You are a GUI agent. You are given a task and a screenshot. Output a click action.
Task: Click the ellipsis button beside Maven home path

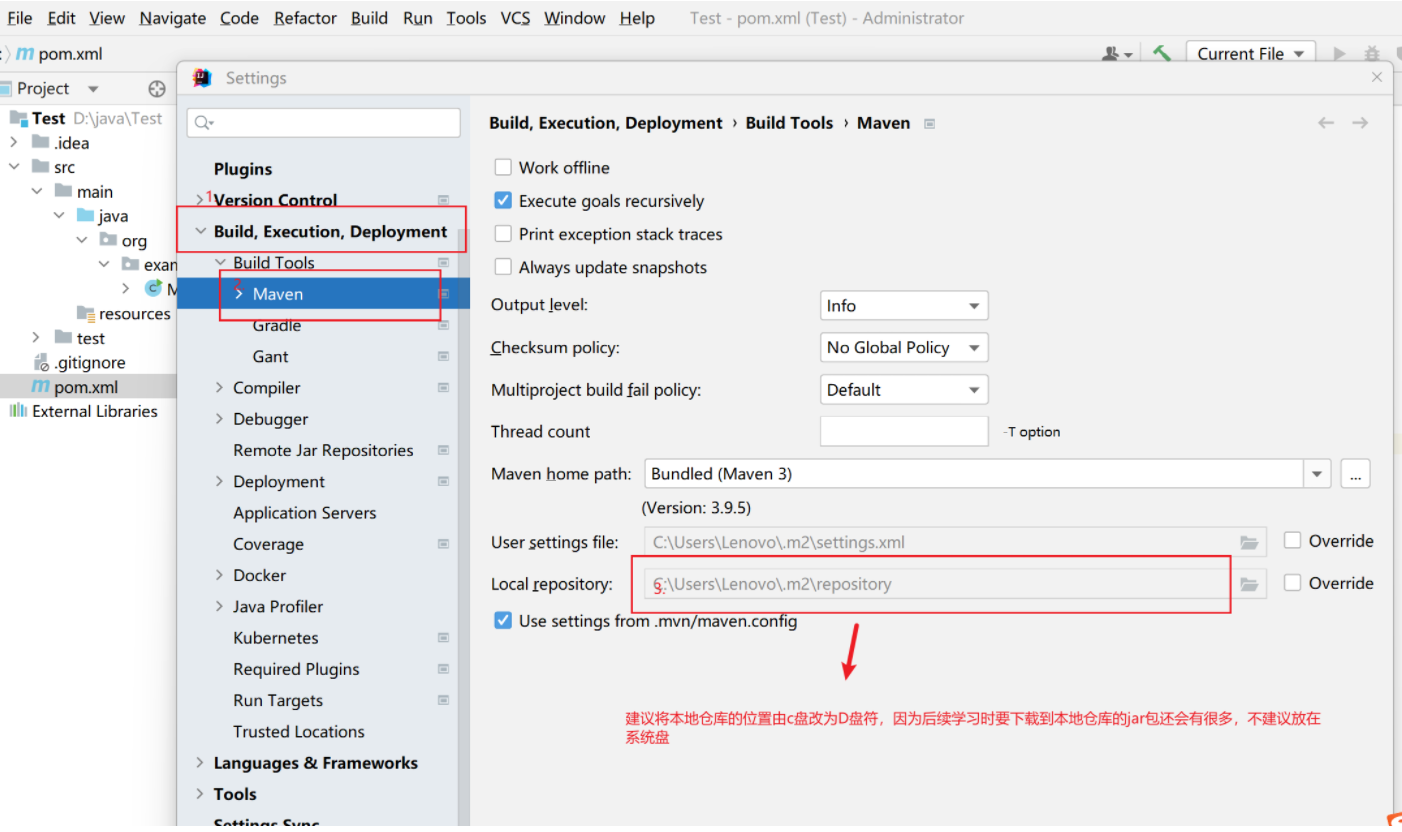pyautogui.click(x=1355, y=474)
